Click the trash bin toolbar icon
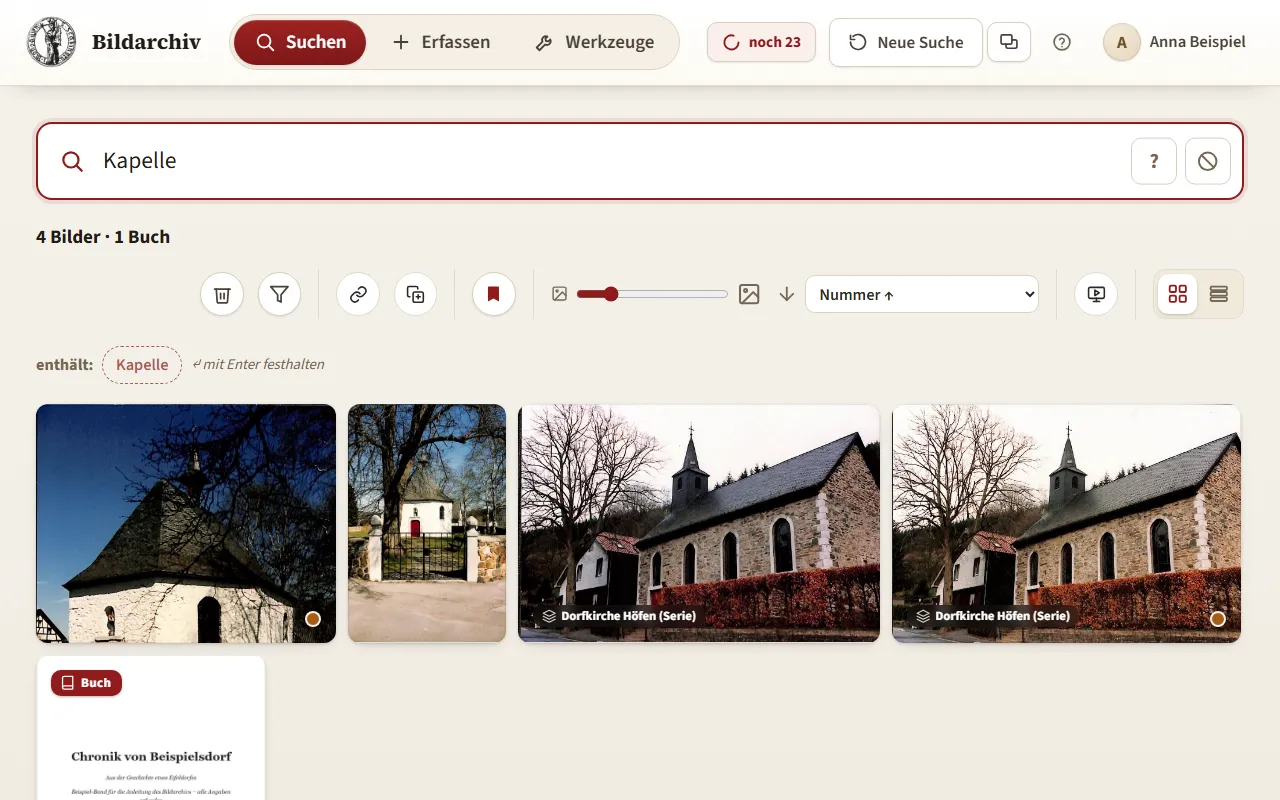This screenshot has width=1280, height=800. click(x=222, y=294)
